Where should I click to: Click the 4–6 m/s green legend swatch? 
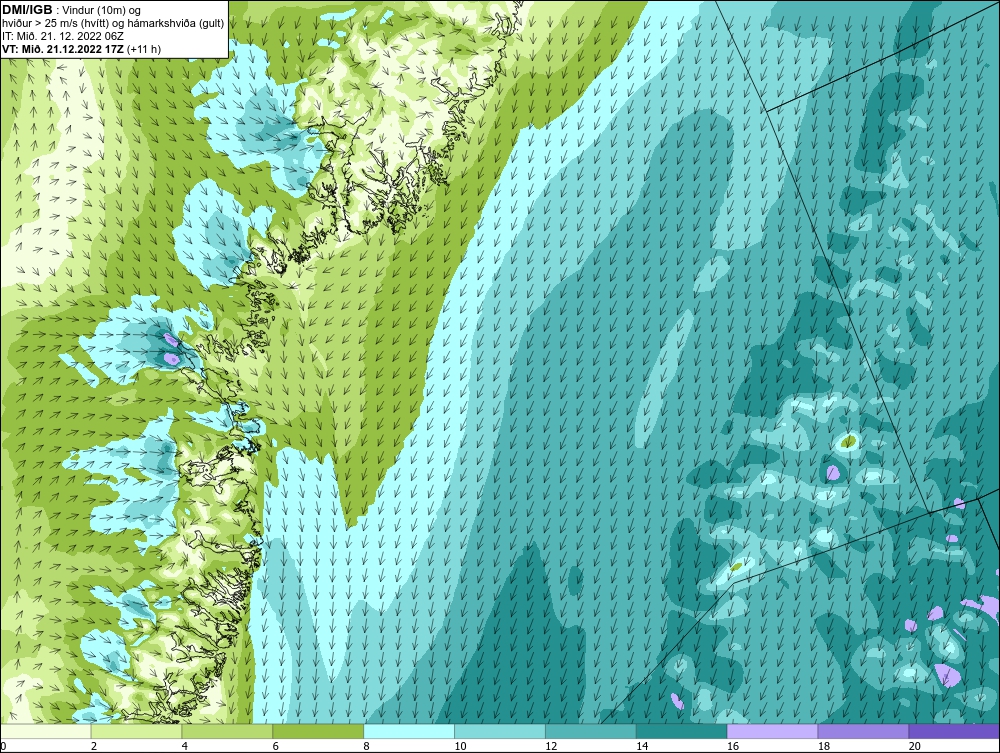[227, 731]
